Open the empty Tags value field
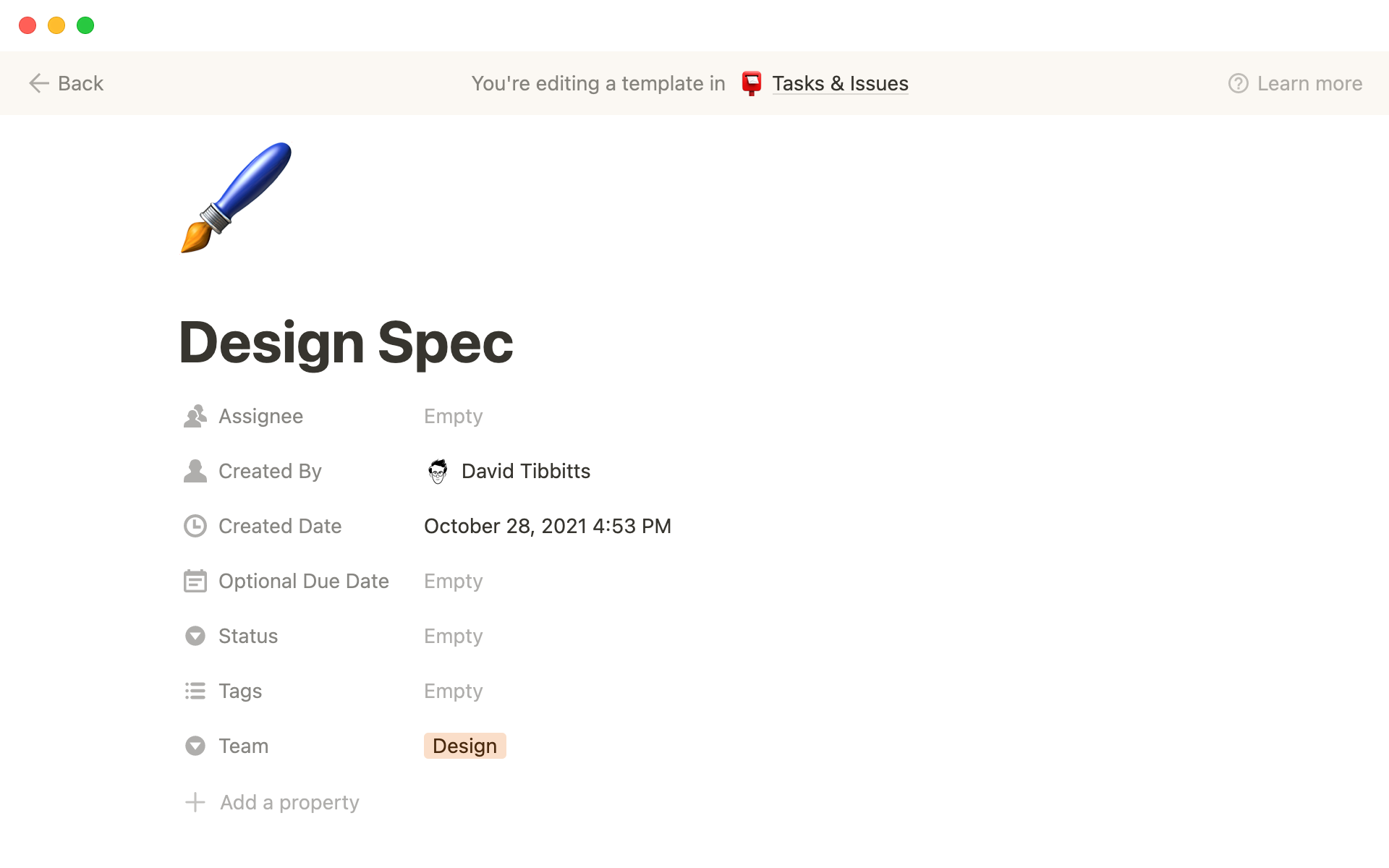Screen dimensions: 1389x868 (453, 692)
